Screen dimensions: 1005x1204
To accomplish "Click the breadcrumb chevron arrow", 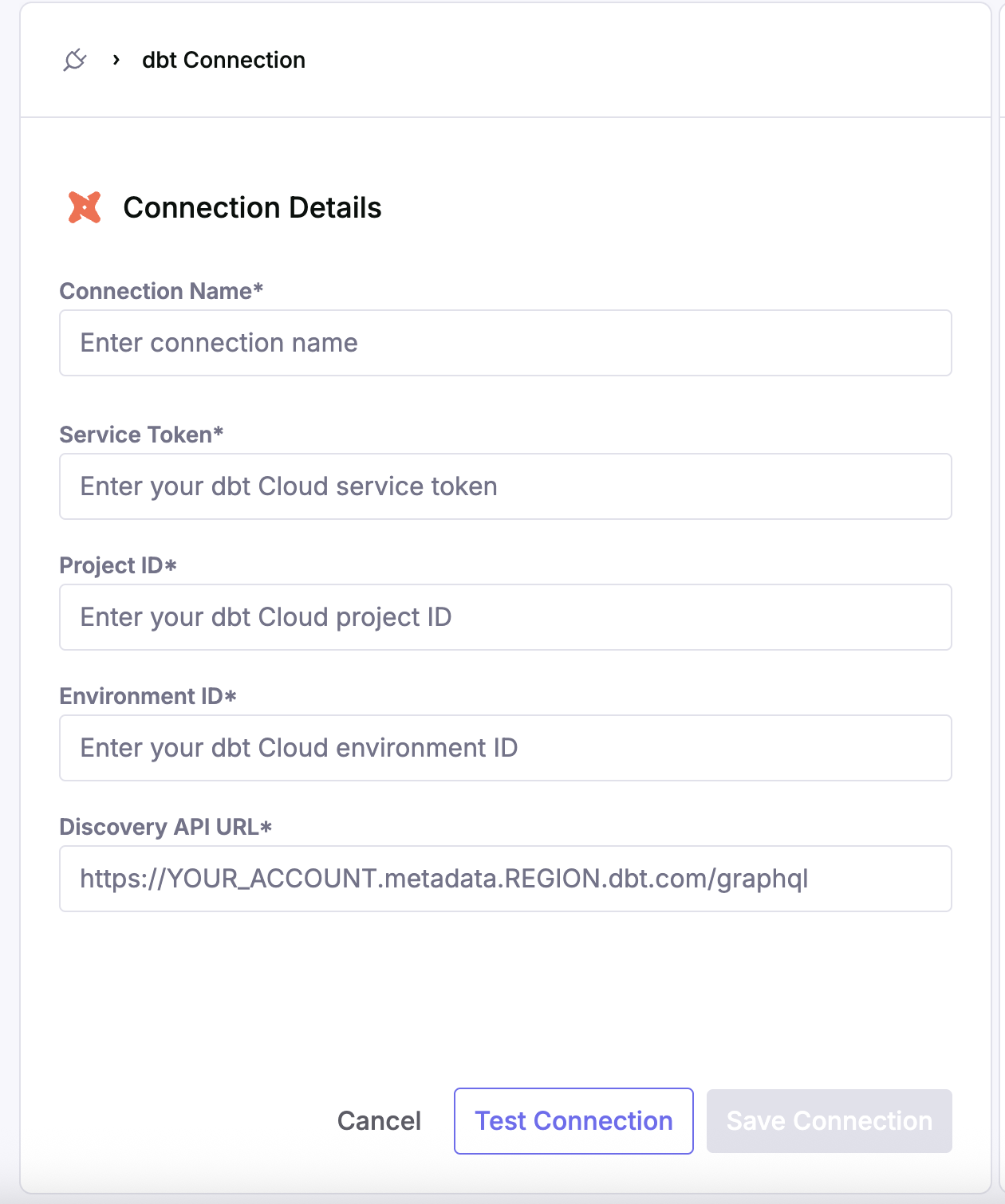I will point(116,60).
